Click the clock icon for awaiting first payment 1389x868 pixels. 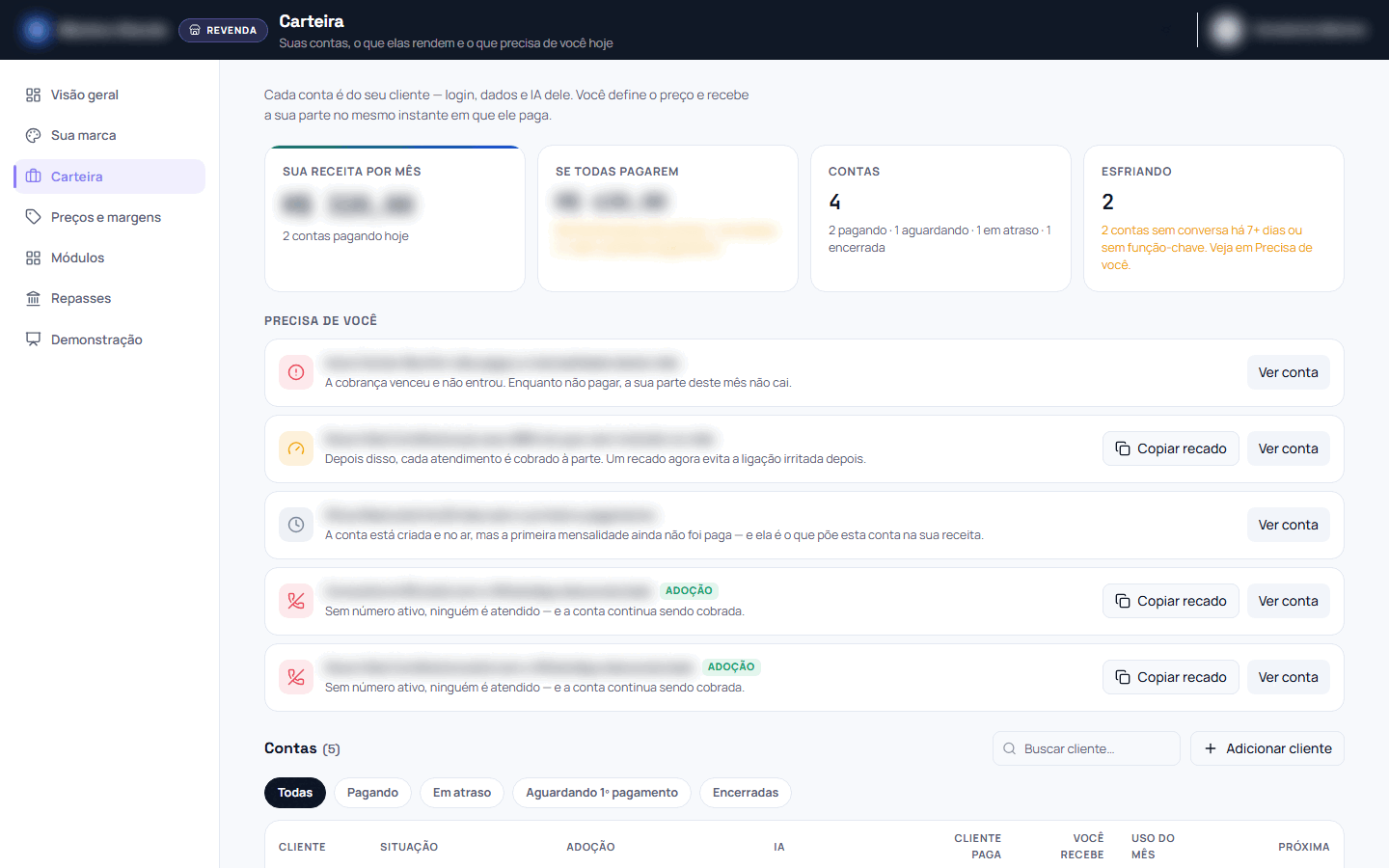[x=296, y=525]
